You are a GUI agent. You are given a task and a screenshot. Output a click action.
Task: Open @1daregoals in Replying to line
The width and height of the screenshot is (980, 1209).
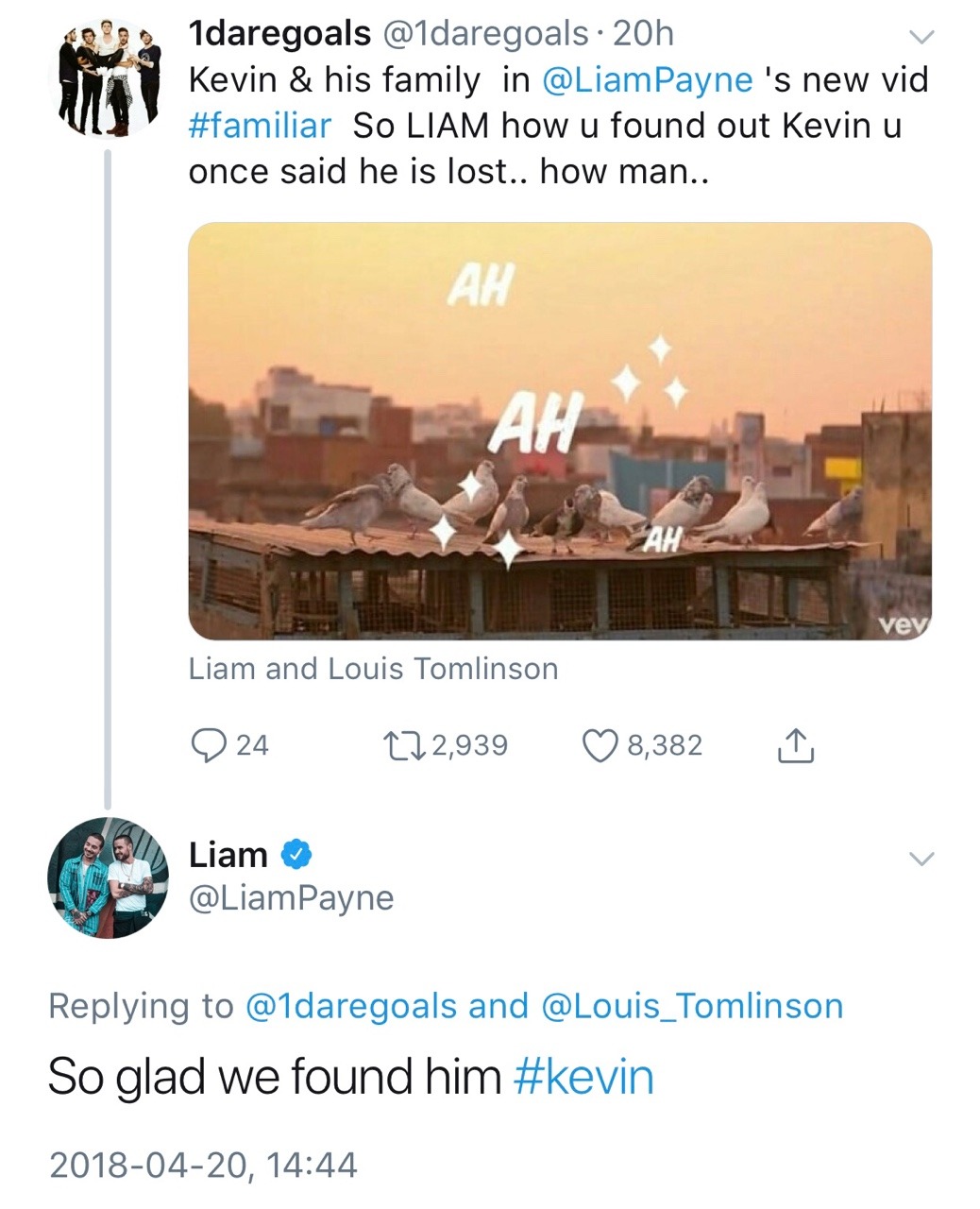(x=351, y=1006)
